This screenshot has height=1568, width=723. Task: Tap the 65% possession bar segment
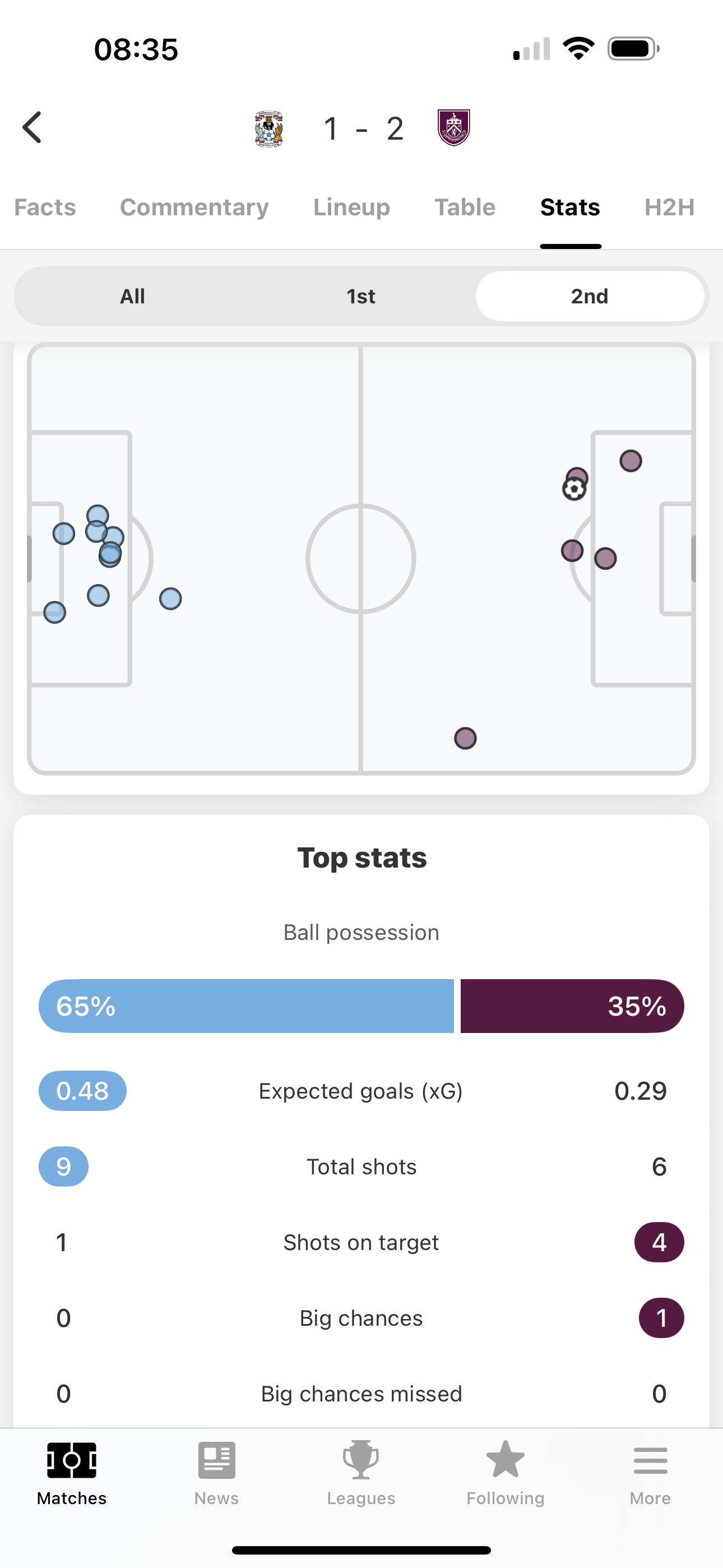[247, 1006]
